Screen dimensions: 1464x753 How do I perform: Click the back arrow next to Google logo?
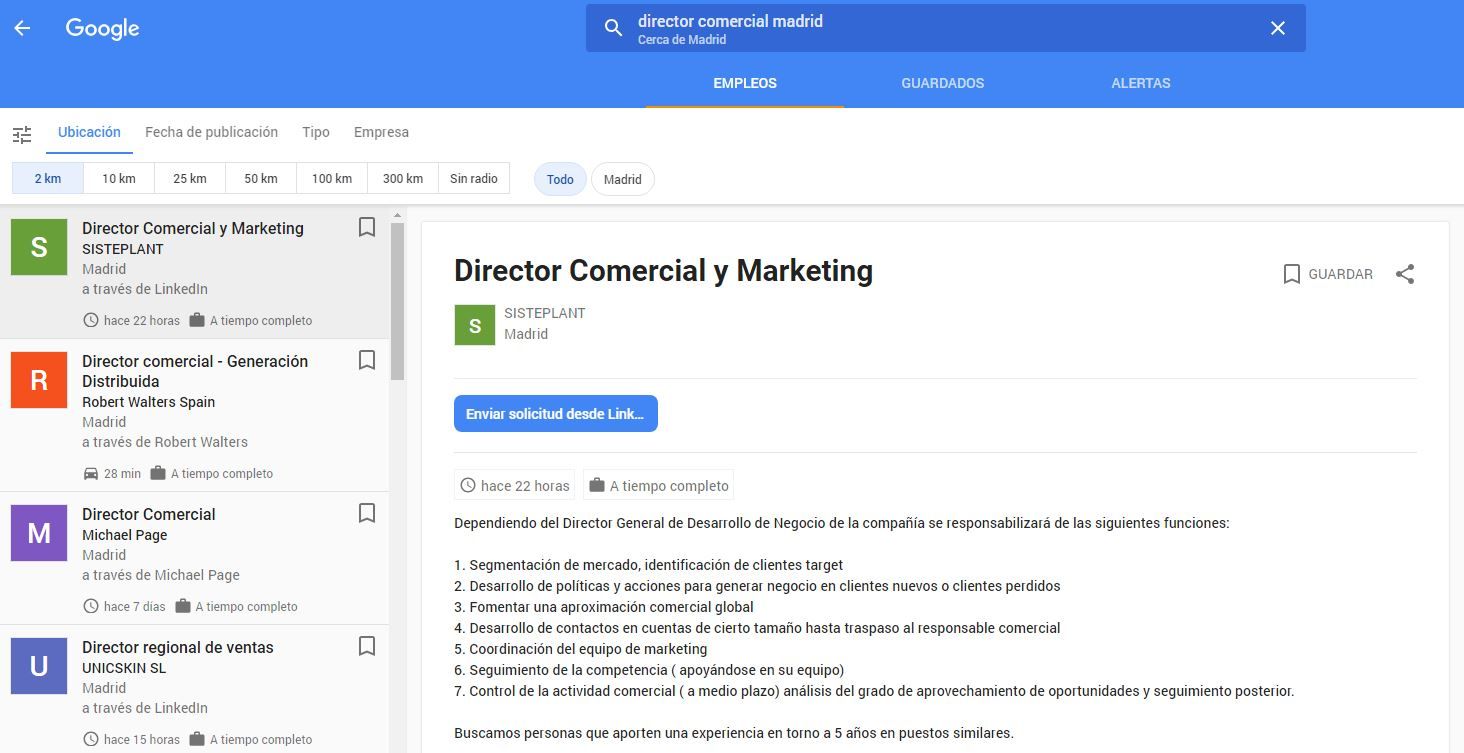click(22, 28)
